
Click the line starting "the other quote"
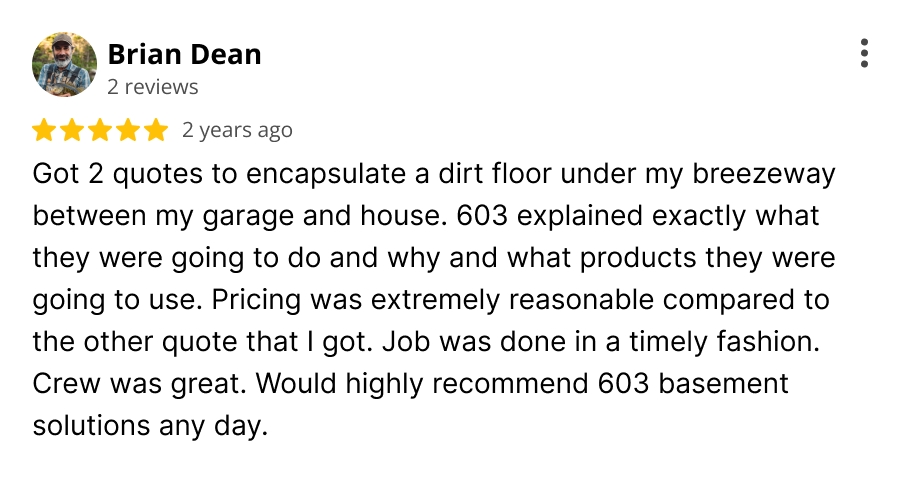pos(426,342)
